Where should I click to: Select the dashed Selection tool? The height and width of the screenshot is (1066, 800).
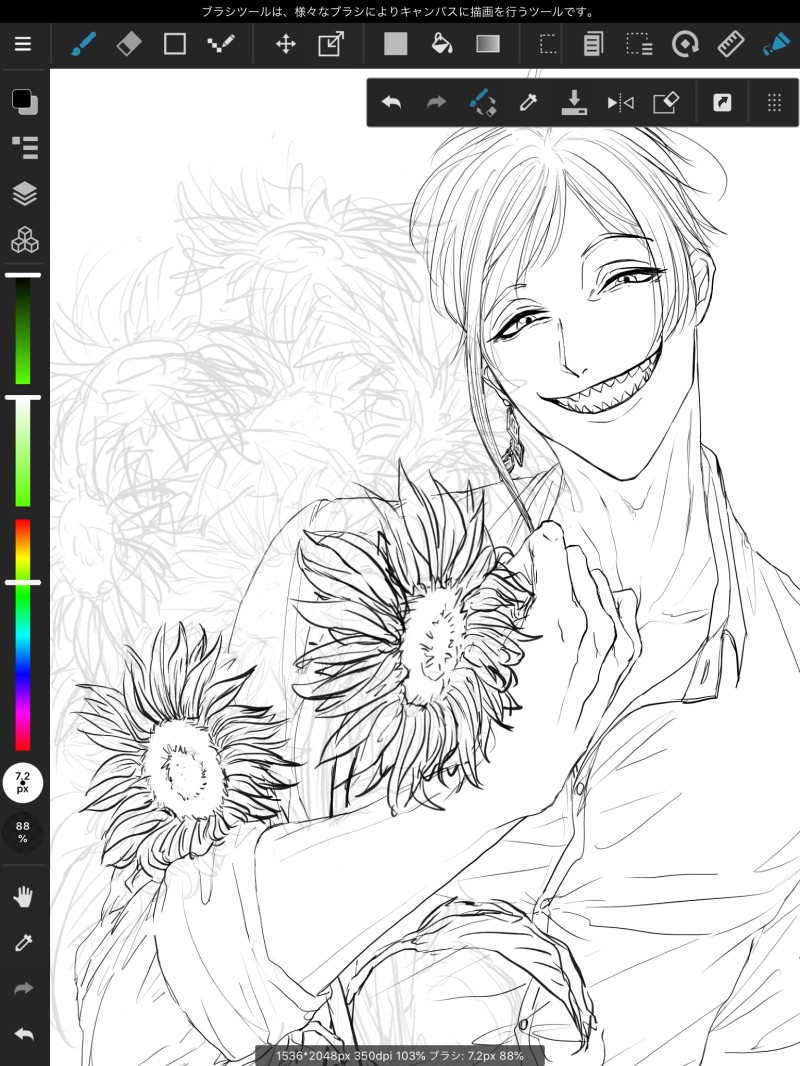548,44
